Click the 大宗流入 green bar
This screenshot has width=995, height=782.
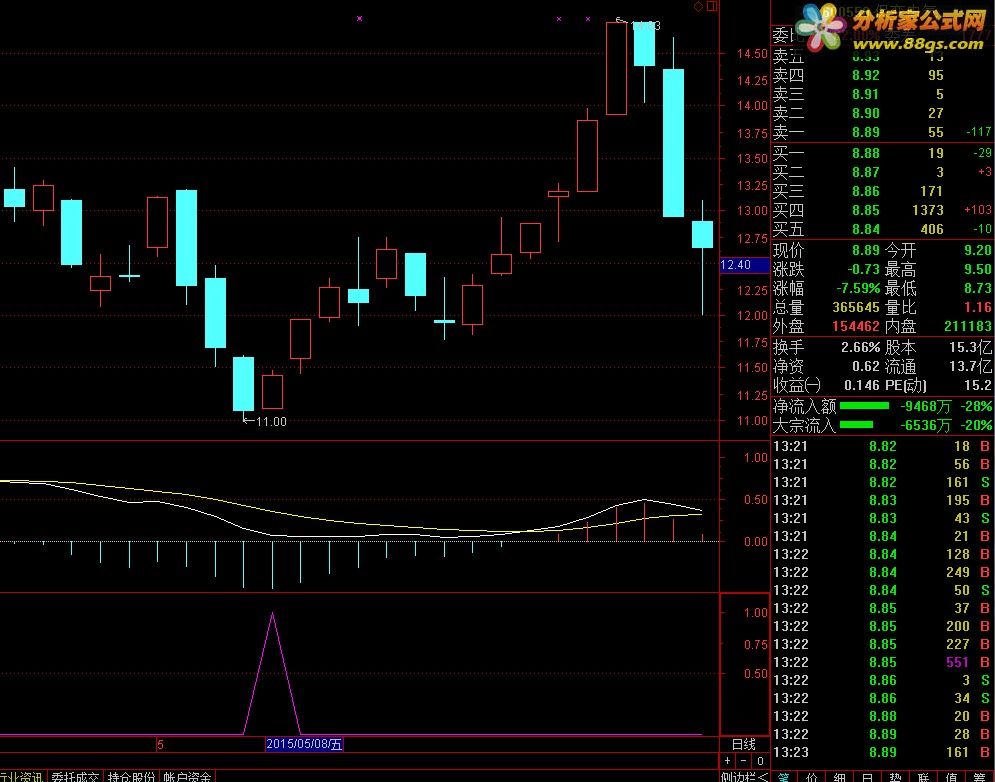pyautogui.click(x=856, y=425)
